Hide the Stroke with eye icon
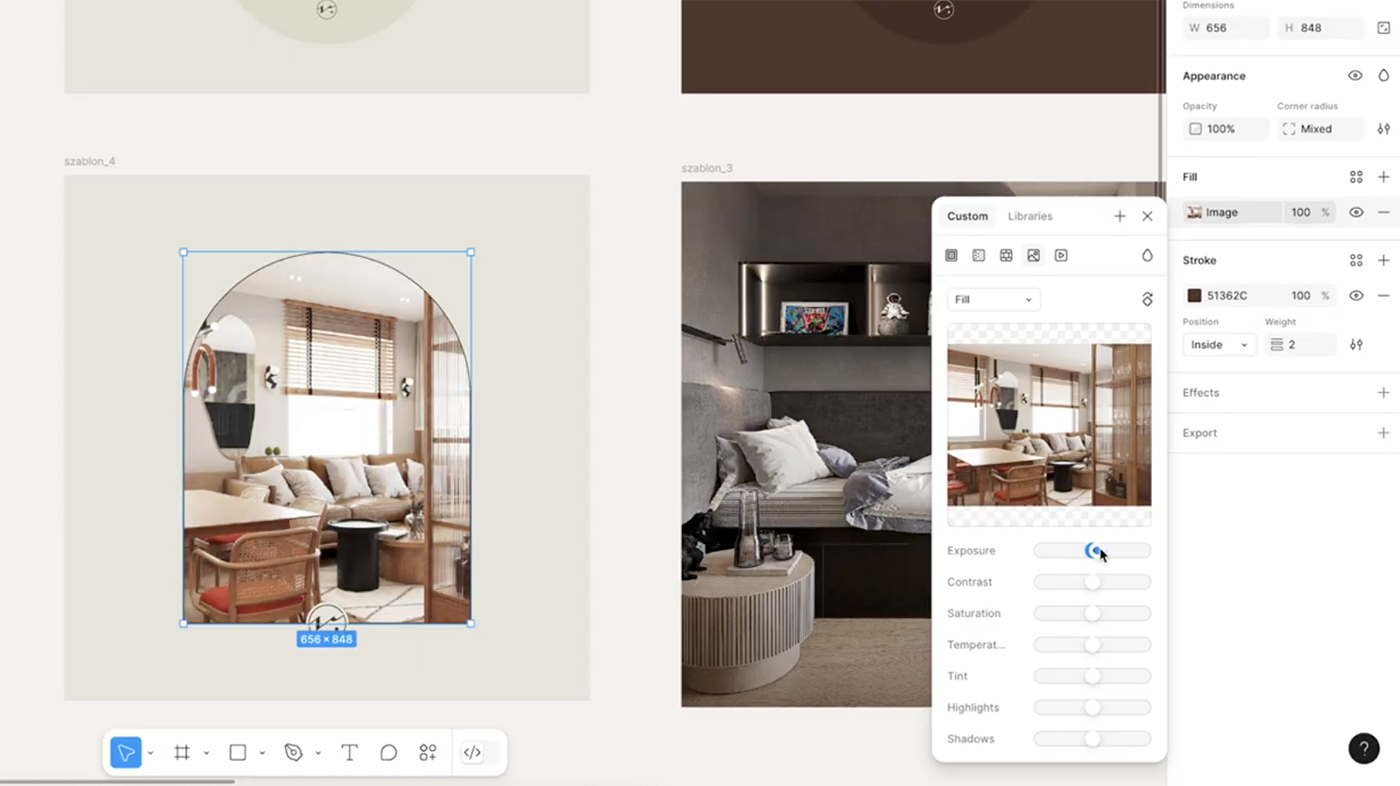Image resolution: width=1400 pixels, height=786 pixels. tap(1356, 296)
